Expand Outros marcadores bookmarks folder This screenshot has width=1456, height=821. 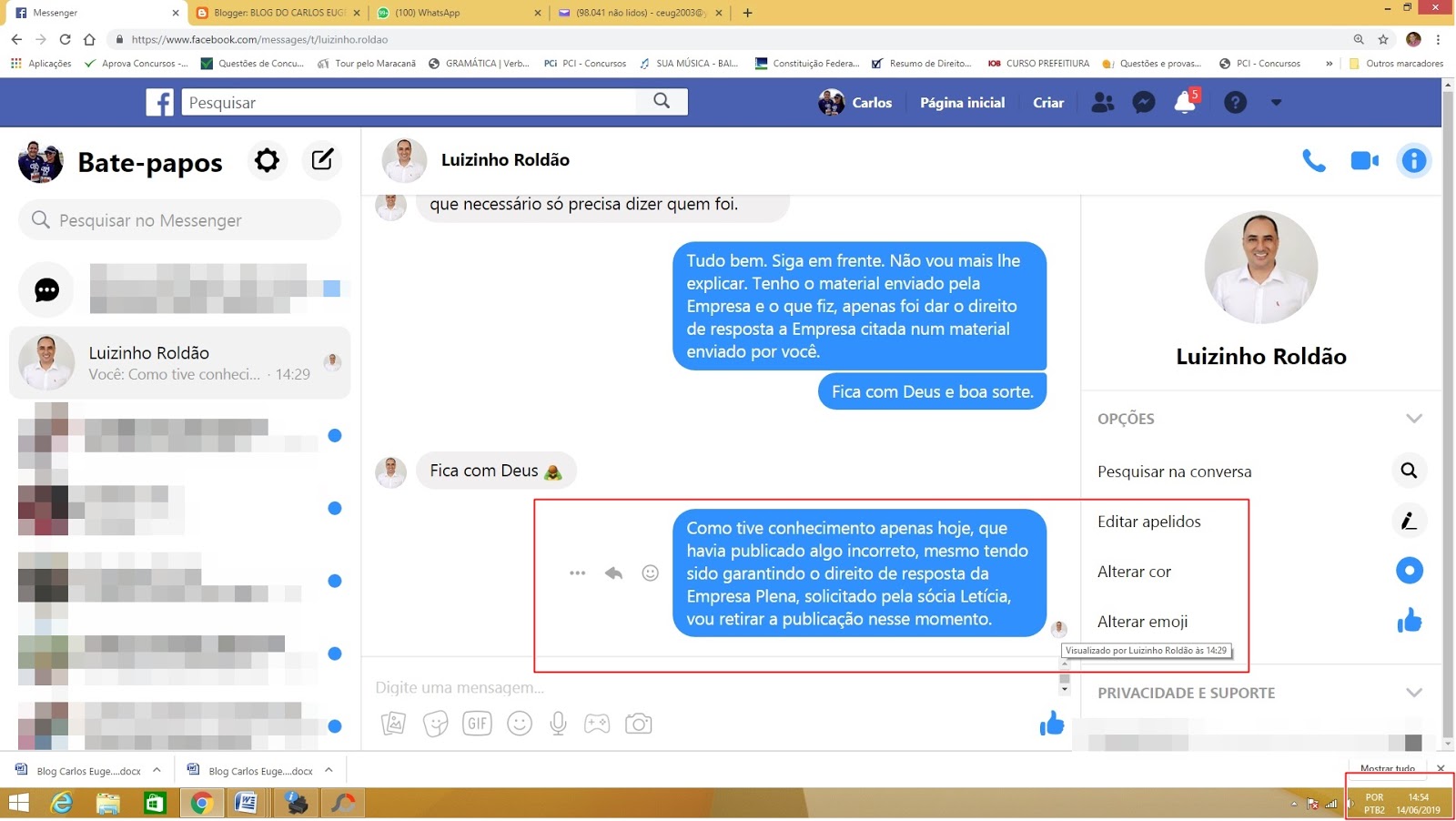(1396, 64)
